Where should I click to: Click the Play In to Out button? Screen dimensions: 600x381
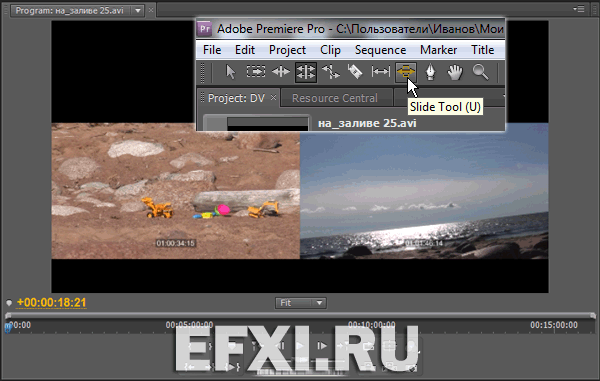click(232, 367)
